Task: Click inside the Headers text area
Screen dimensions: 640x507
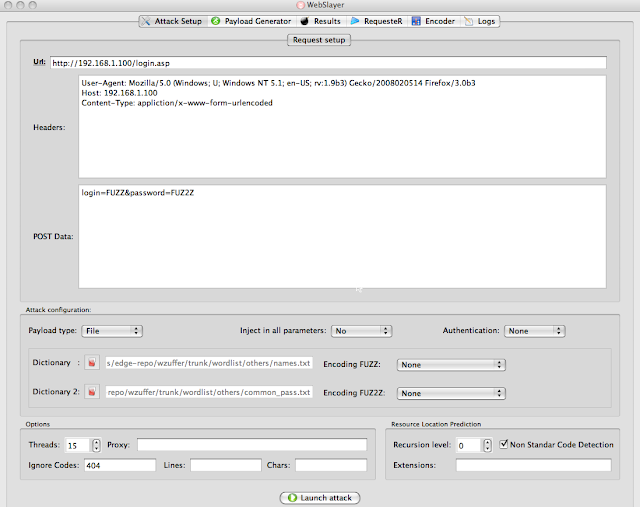Action: [342, 127]
